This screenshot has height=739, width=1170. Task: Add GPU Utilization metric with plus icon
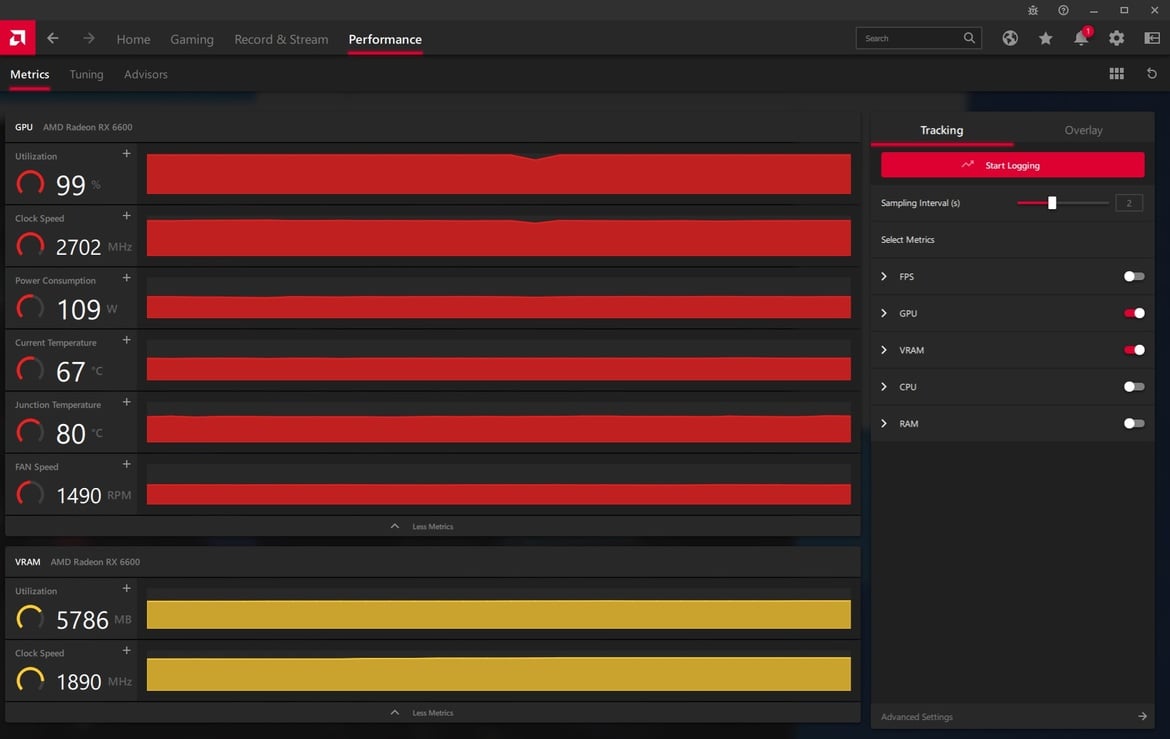tap(126, 154)
